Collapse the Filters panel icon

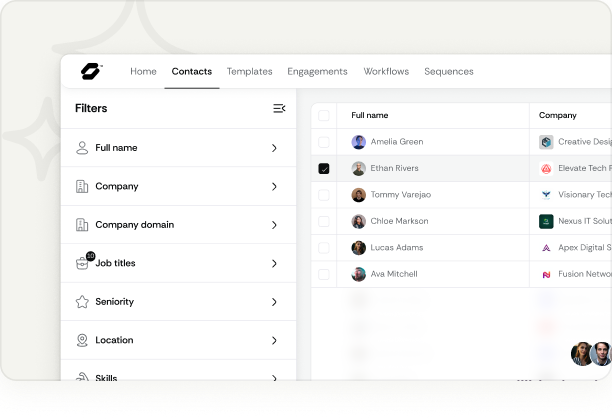(x=279, y=108)
